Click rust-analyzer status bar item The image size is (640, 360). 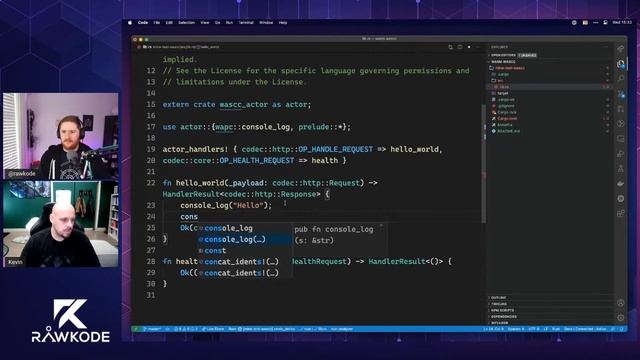click(x=342, y=329)
